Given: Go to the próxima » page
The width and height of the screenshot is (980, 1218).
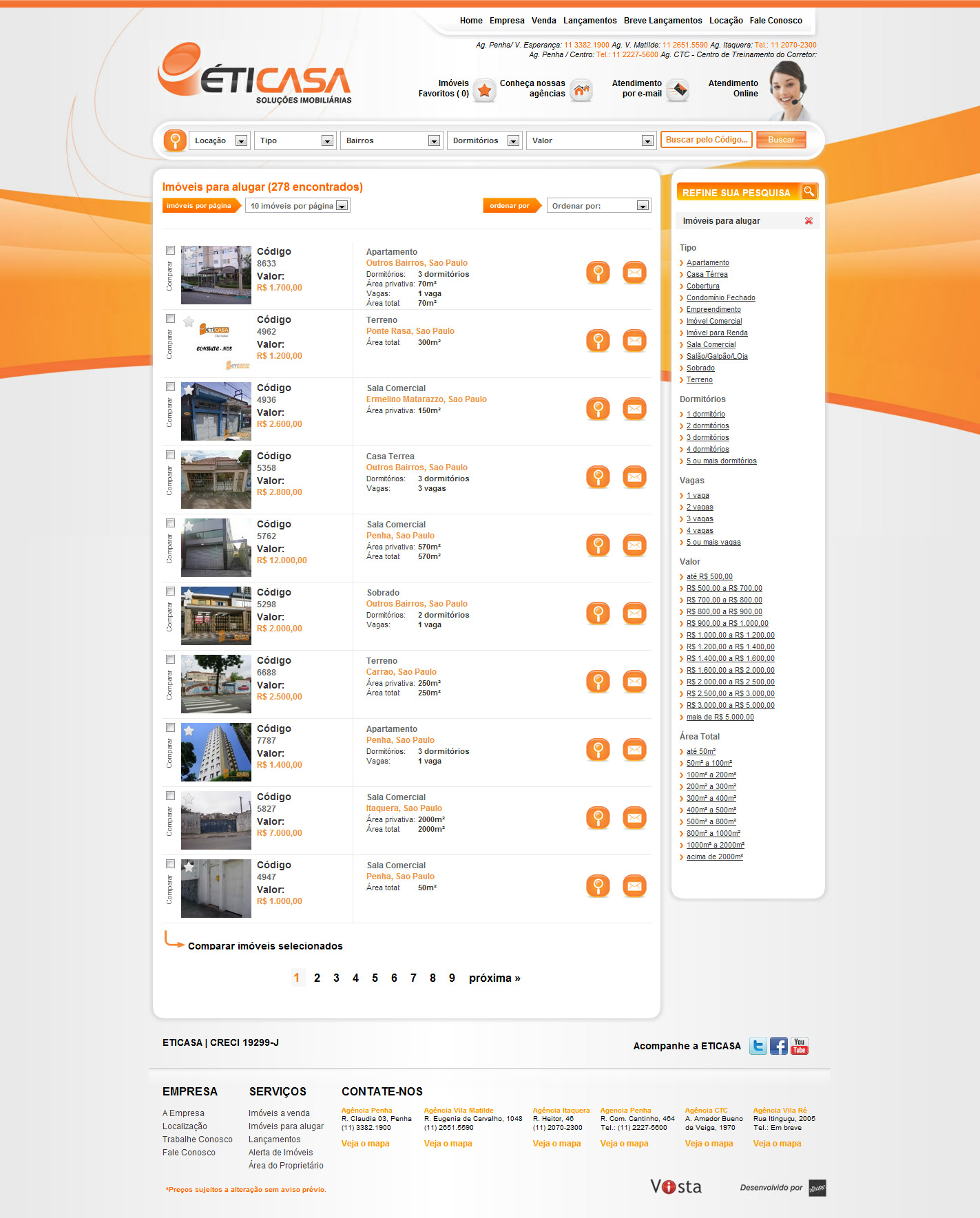Looking at the screenshot, I should [x=494, y=978].
